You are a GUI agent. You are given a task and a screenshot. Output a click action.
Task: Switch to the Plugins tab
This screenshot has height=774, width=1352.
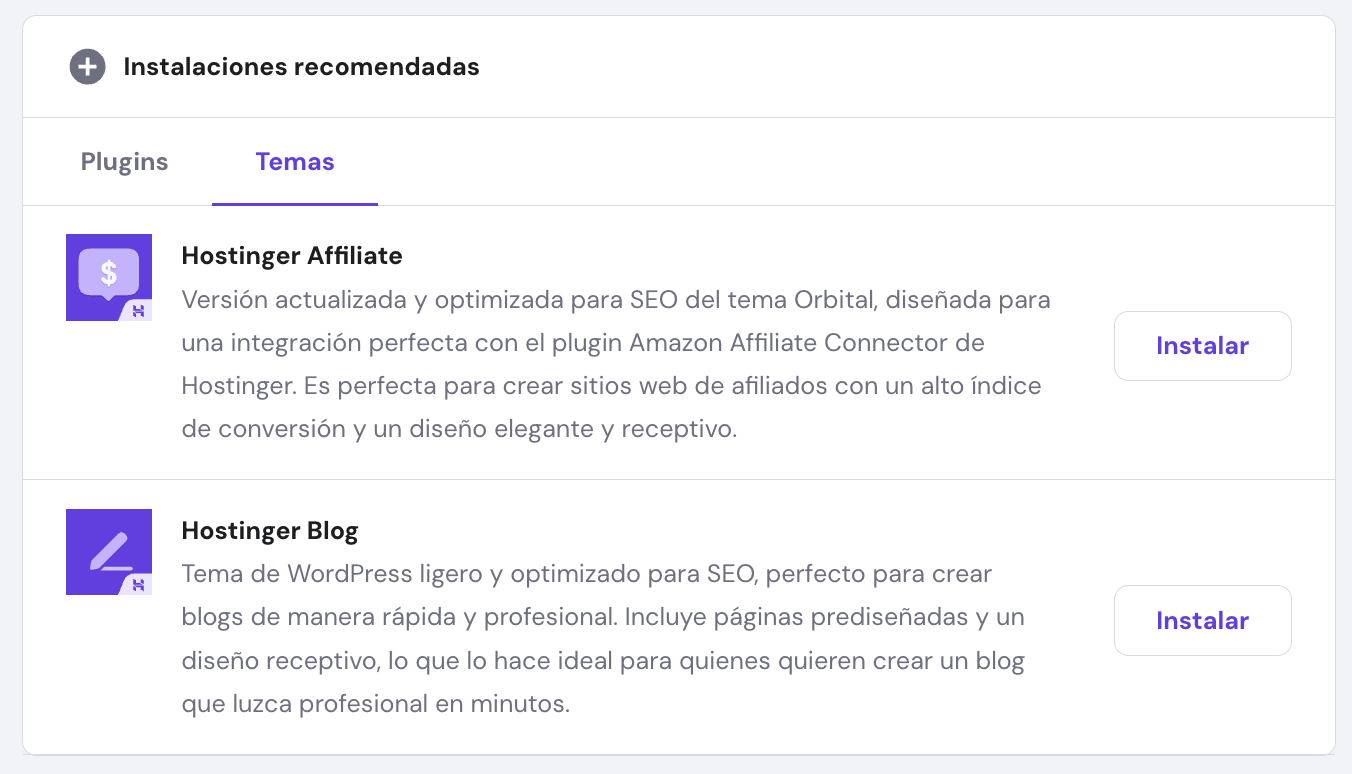click(x=123, y=161)
